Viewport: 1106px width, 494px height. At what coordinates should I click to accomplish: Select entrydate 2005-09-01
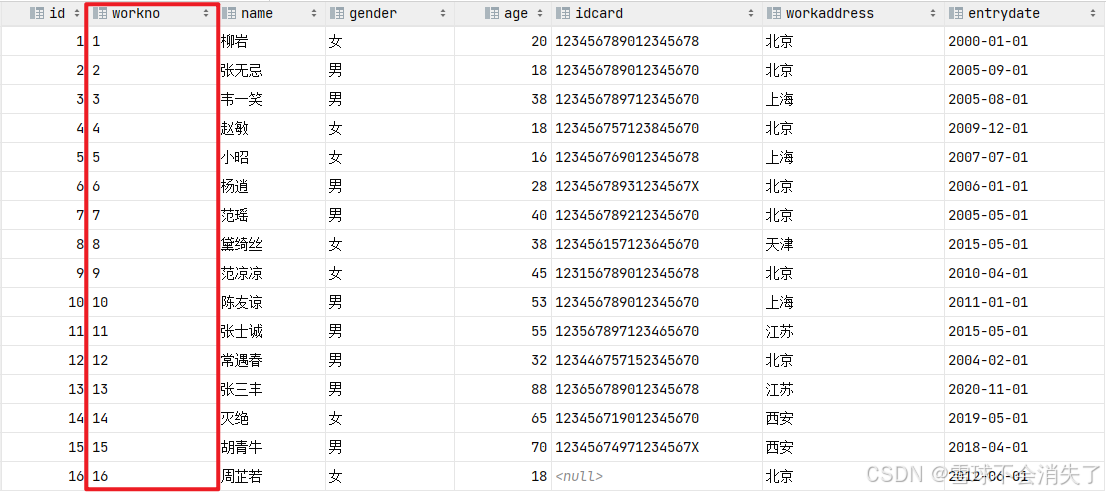(x=988, y=71)
